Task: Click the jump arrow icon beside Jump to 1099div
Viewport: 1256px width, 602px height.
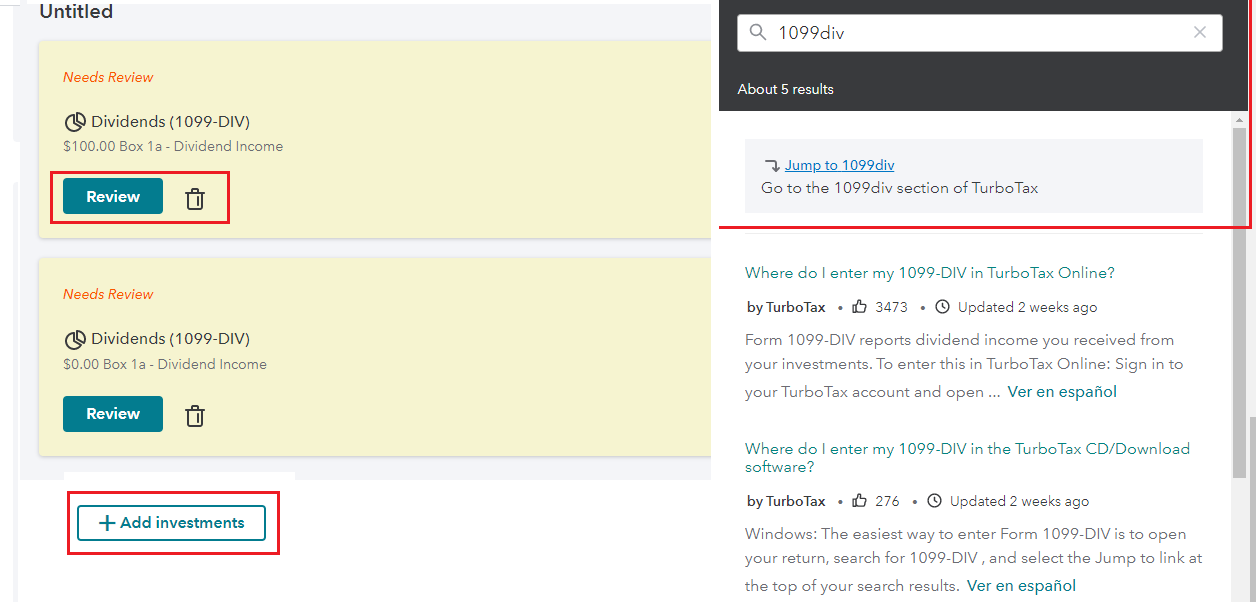Action: coord(772,165)
